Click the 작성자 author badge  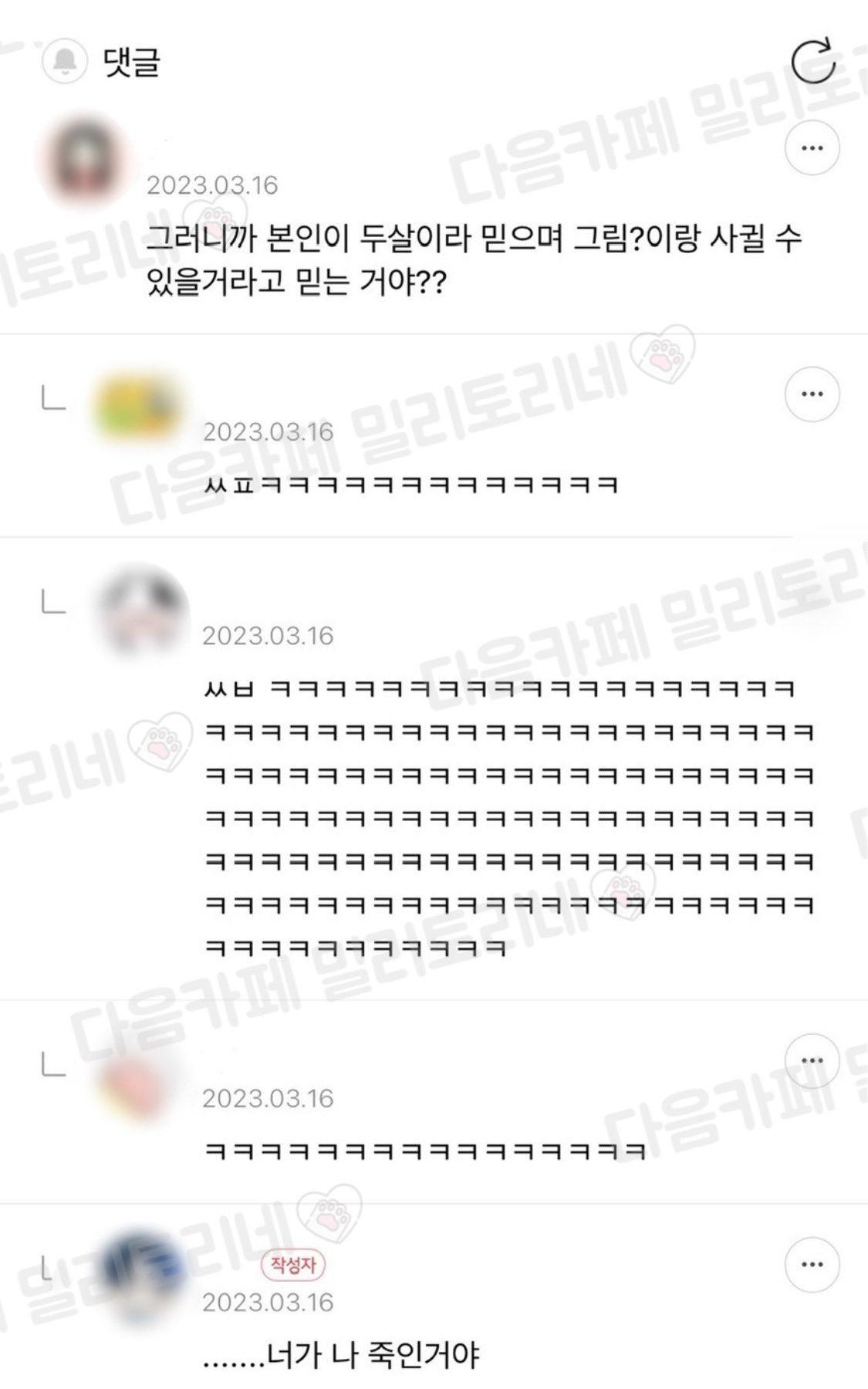293,1265
